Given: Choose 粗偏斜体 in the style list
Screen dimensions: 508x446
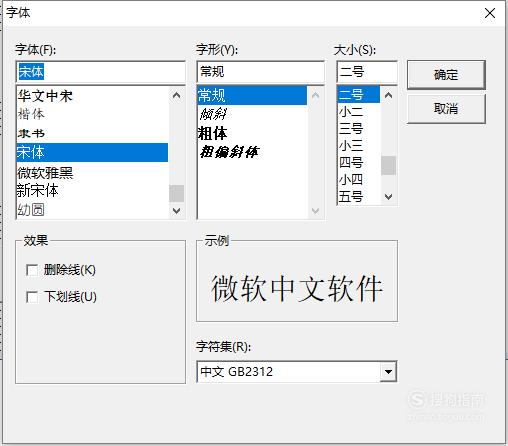Looking at the screenshot, I should tap(252, 152).
